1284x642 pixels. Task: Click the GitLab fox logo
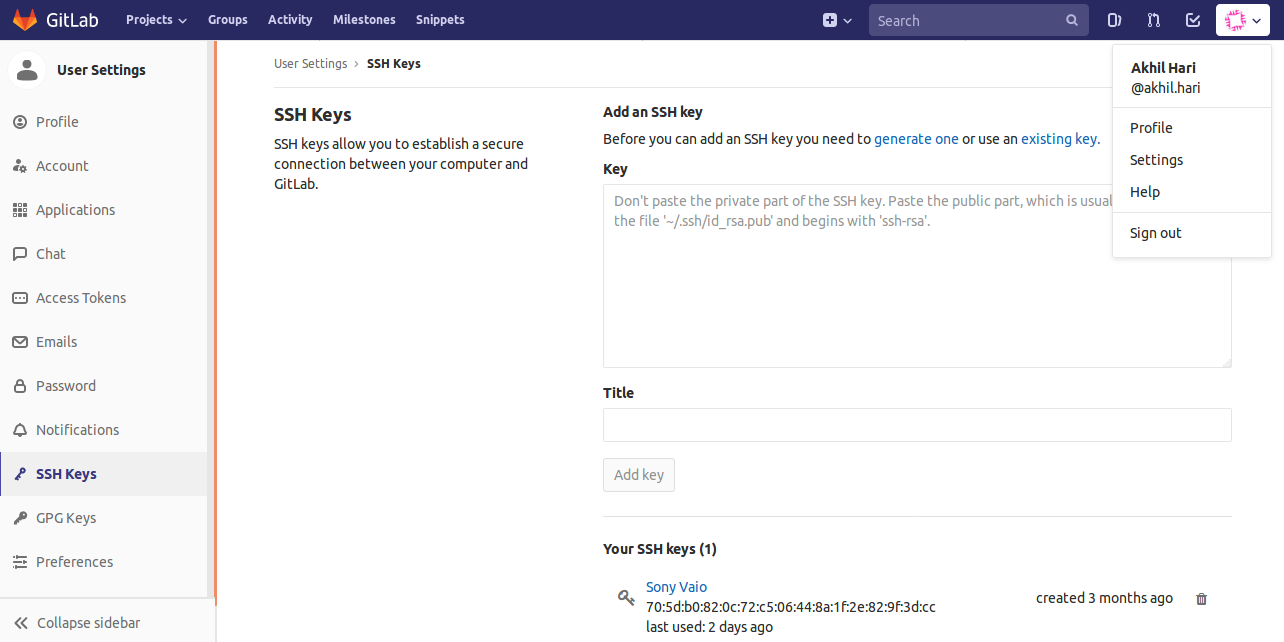pyautogui.click(x=24, y=20)
